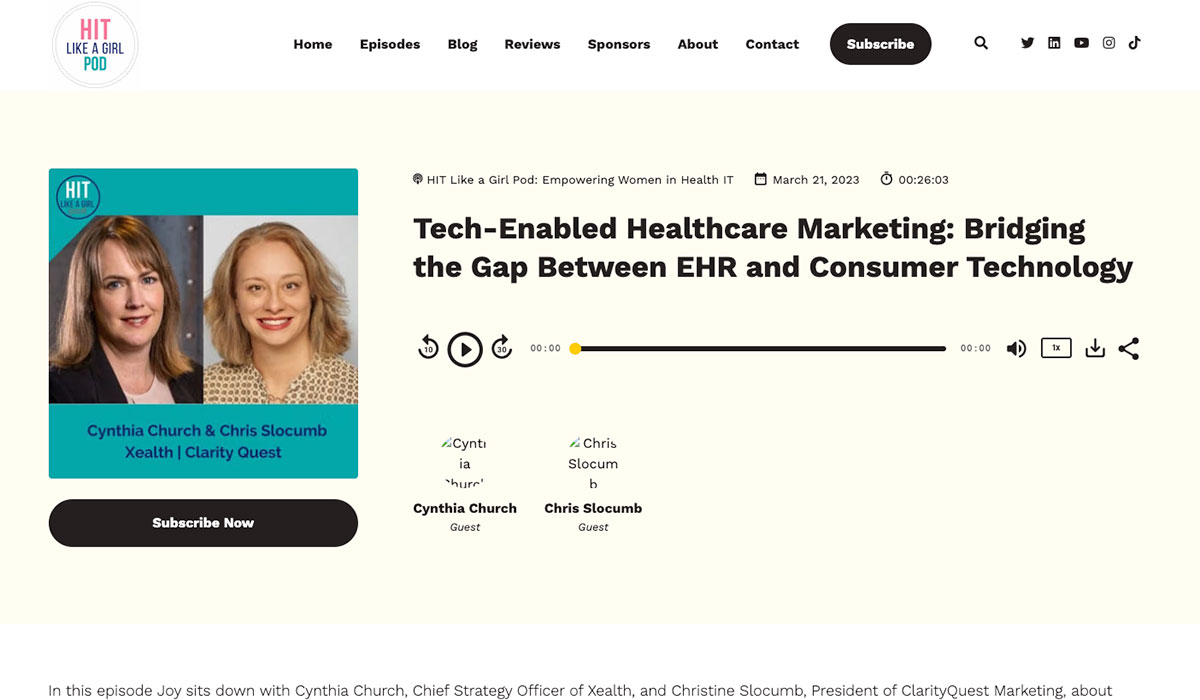Go to the Instagram icon
Screen dimensions: 1200x700
(1108, 43)
